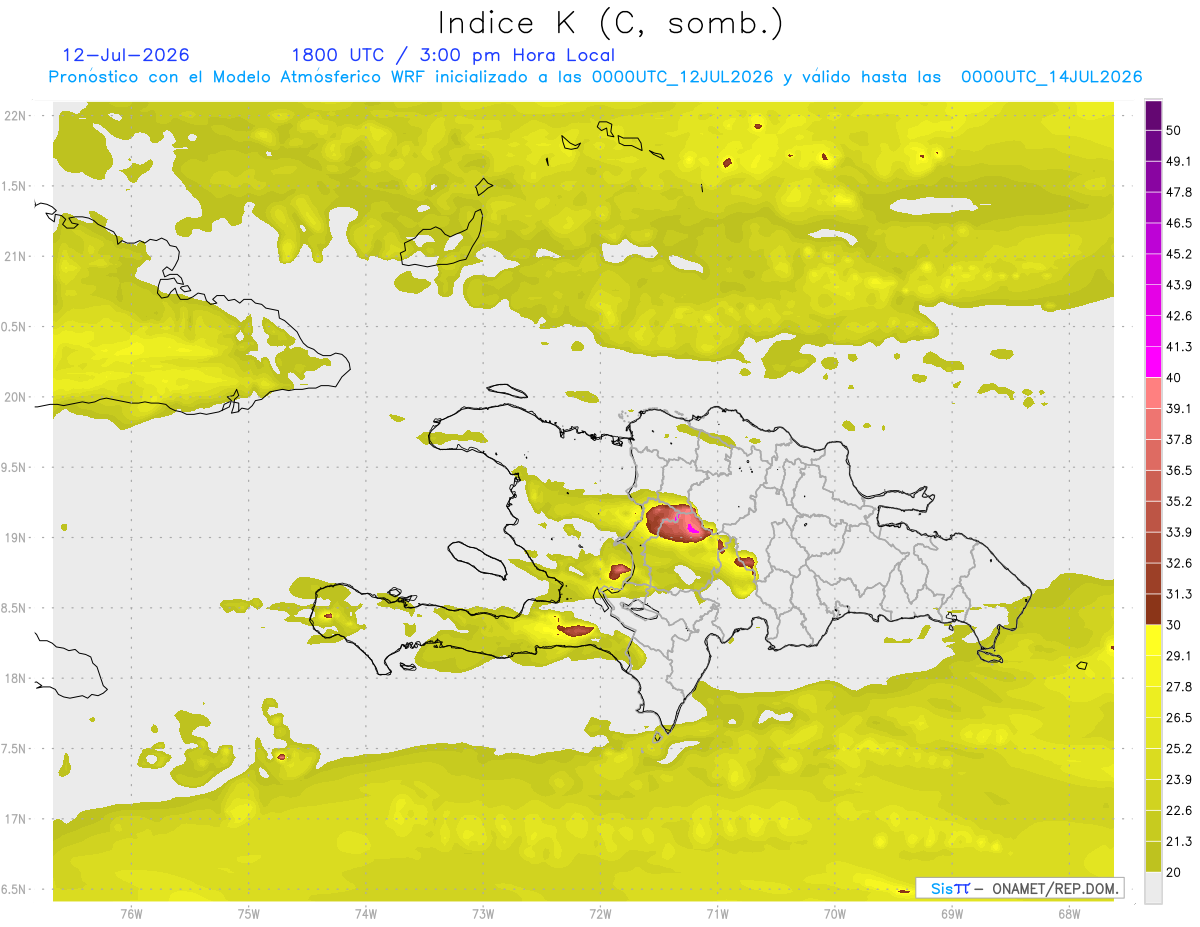The height and width of the screenshot is (927, 1200).
Task: Select legend value "35.2"
Action: tap(1179, 501)
